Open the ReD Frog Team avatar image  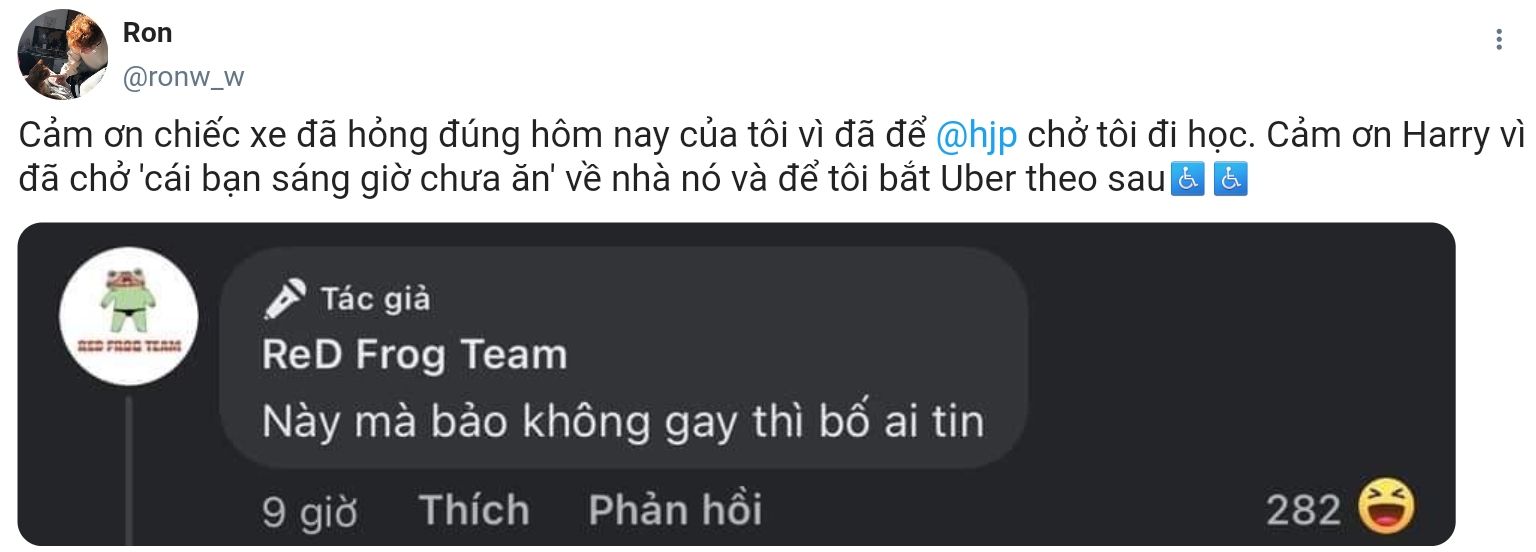coord(128,318)
